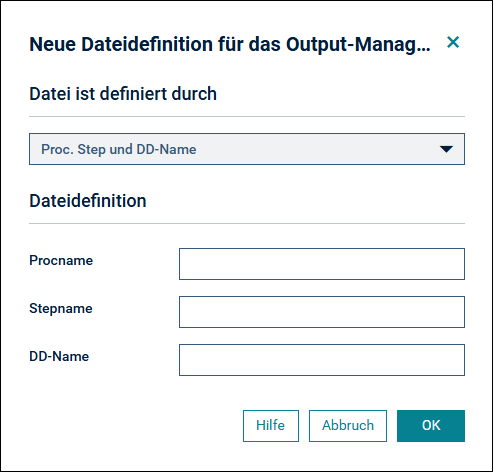Image resolution: width=494 pixels, height=472 pixels.
Task: Open the 'Proc. Step und DD-Name' dropdown
Action: pyautogui.click(x=247, y=149)
